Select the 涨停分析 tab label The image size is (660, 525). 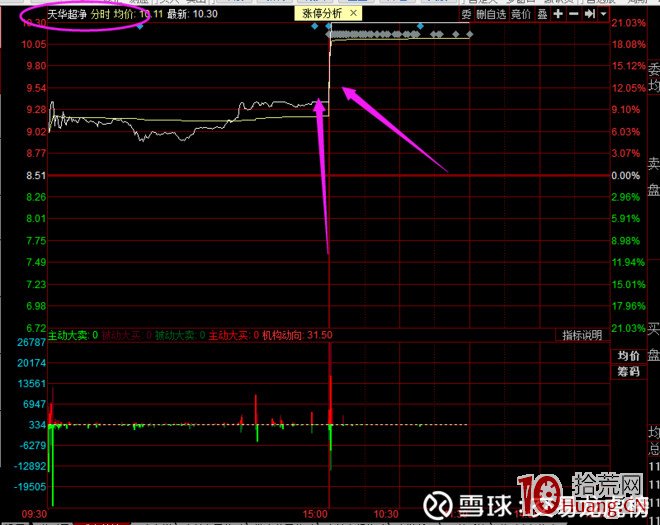(322, 13)
